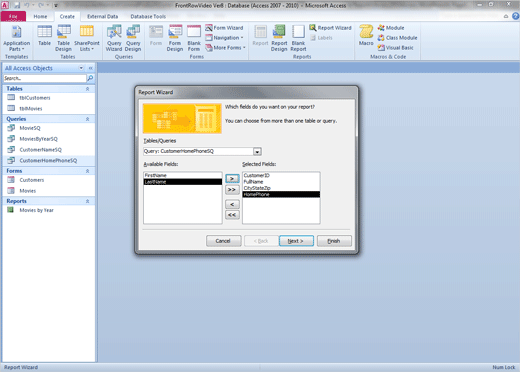Screen dimensions: 520x372
Task: Collapse the Forms group
Action: 87,171
